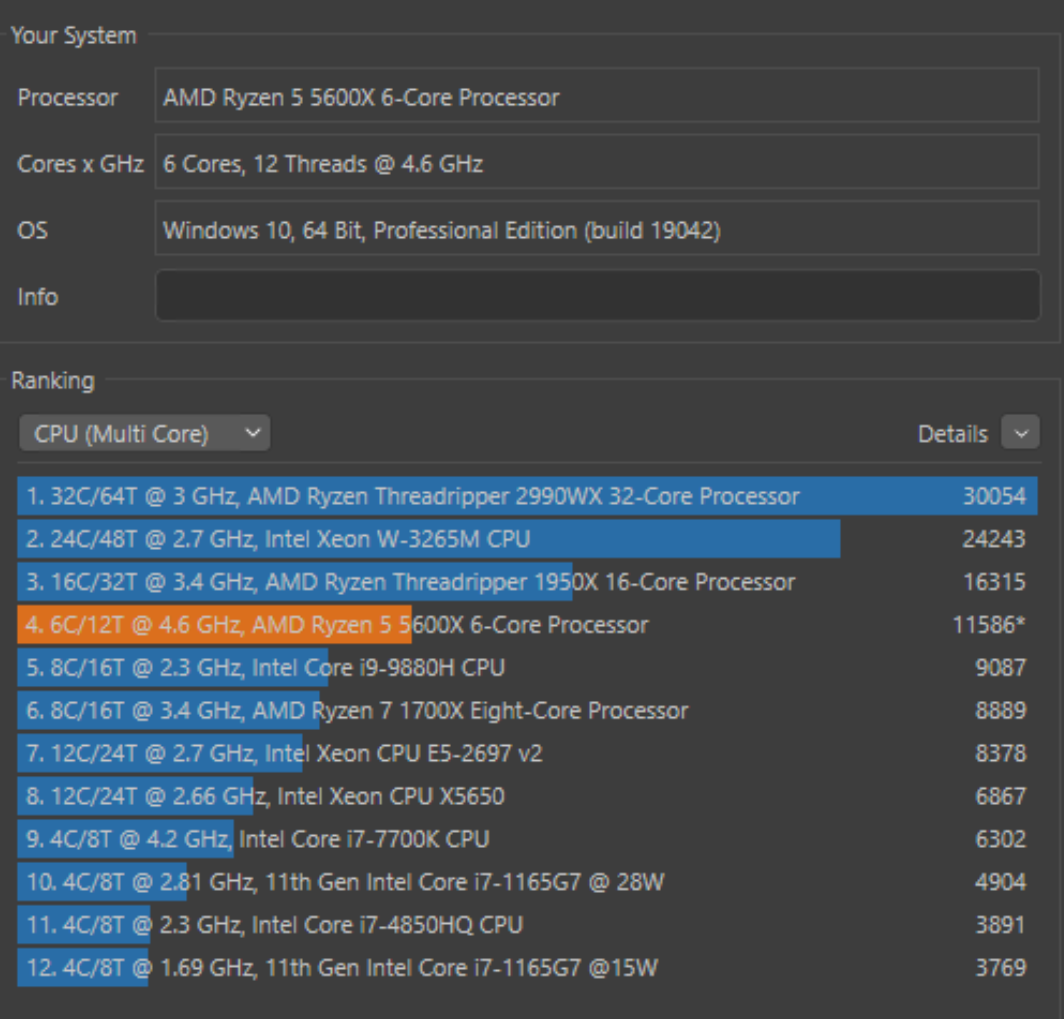Click the 9087 score value

pos(1000,668)
